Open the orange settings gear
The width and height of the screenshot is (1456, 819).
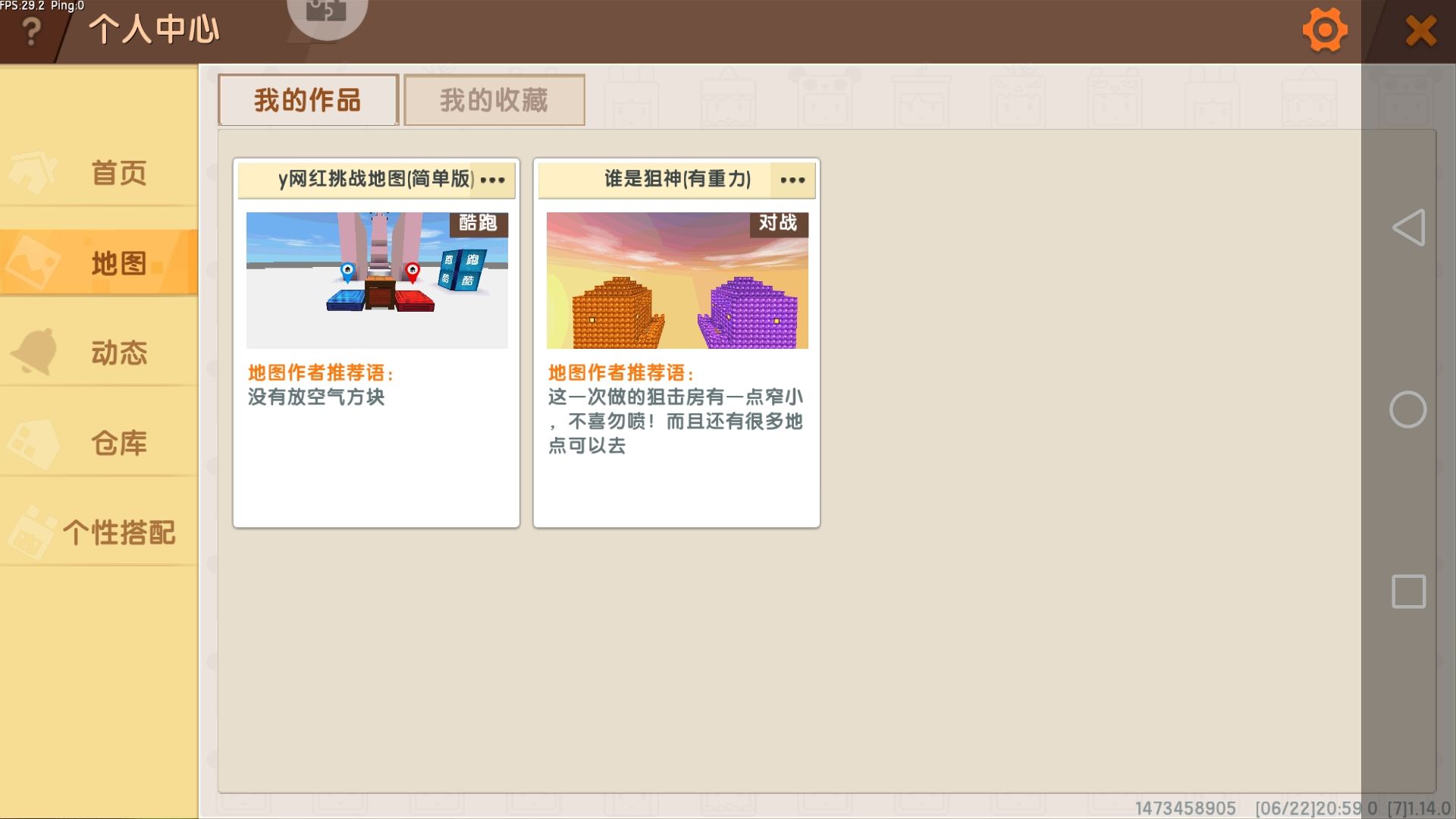(x=1324, y=30)
